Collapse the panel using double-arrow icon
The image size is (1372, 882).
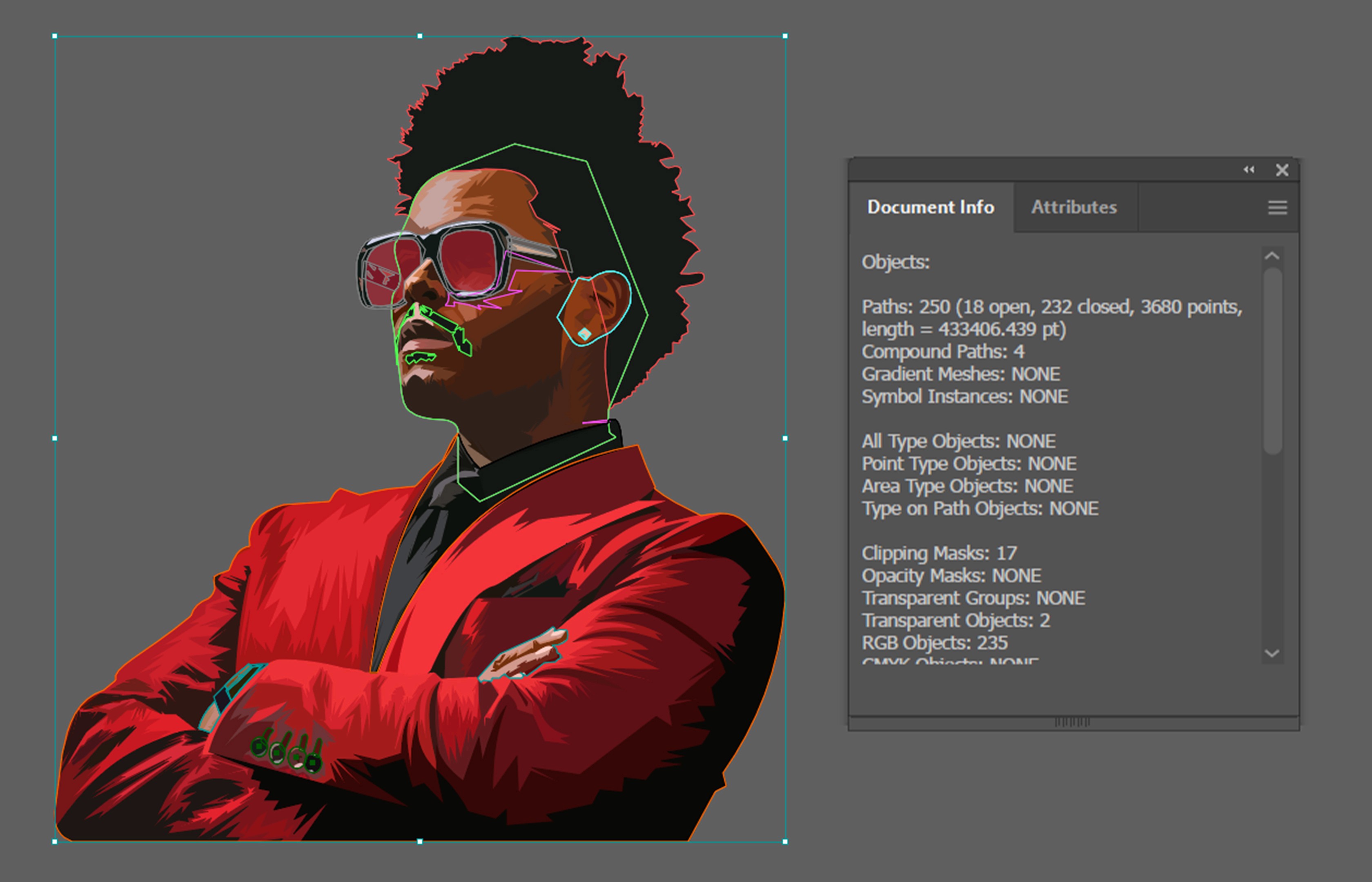pyautogui.click(x=1248, y=169)
